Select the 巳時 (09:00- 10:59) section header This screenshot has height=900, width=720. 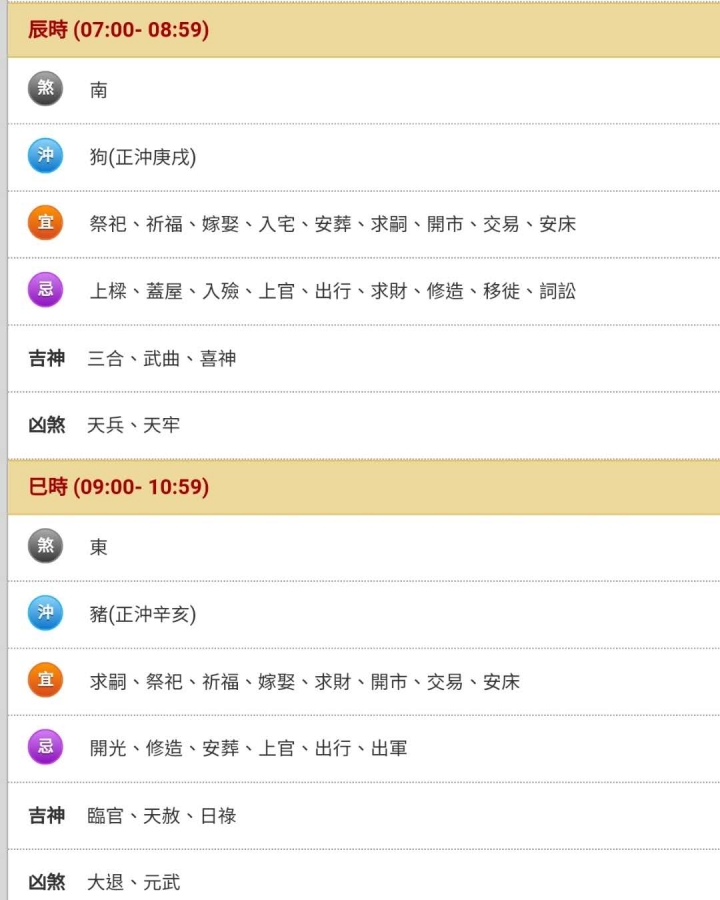point(118,487)
